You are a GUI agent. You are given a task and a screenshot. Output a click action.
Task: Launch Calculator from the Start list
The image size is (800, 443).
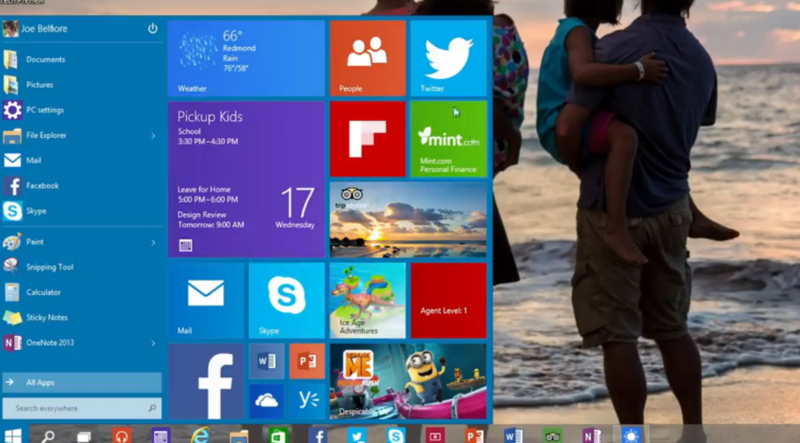82,292
